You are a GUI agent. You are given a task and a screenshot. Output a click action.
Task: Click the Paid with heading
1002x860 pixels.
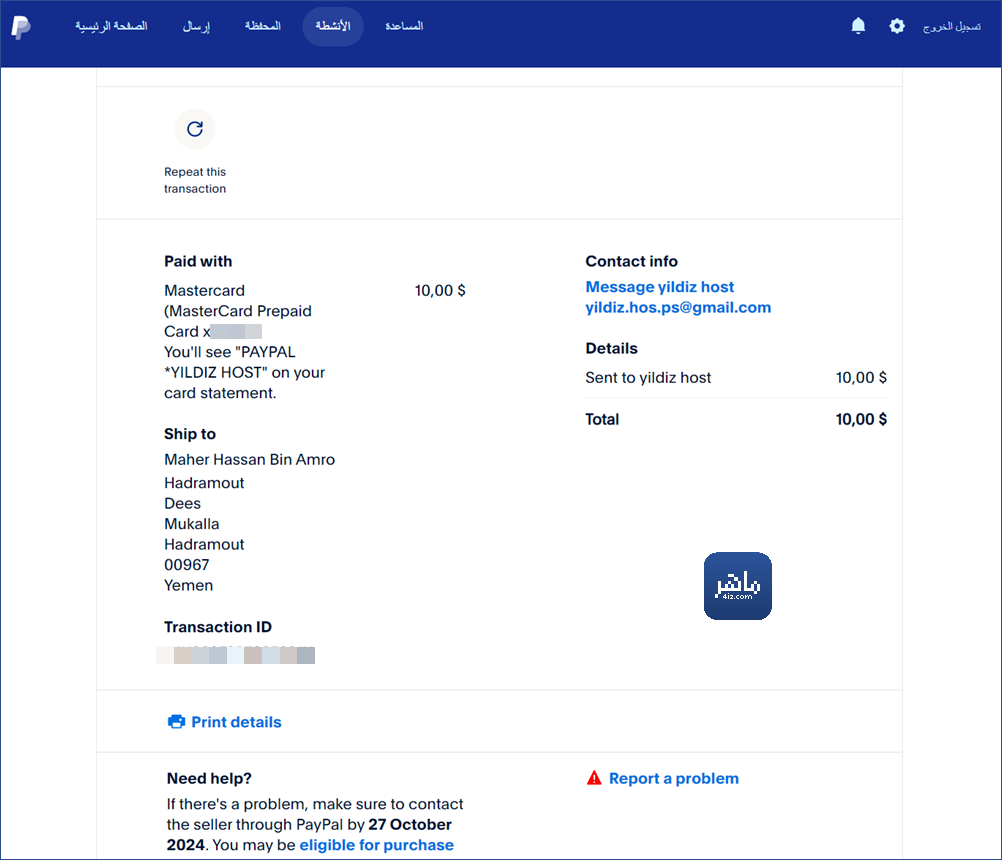[198, 261]
